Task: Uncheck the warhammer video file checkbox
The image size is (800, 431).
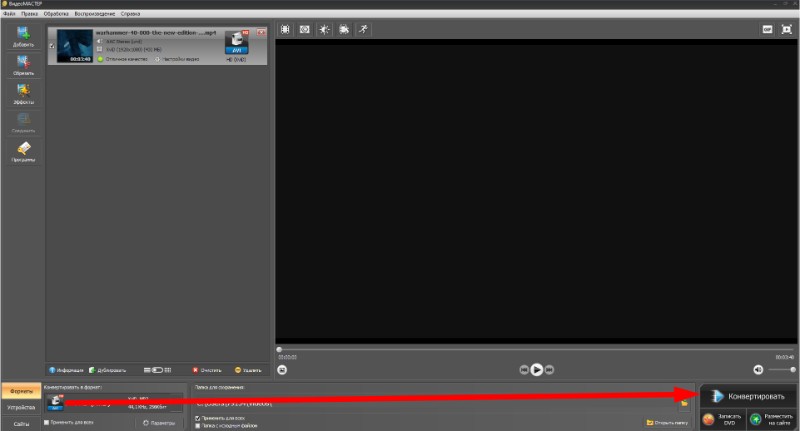Action: coord(52,46)
